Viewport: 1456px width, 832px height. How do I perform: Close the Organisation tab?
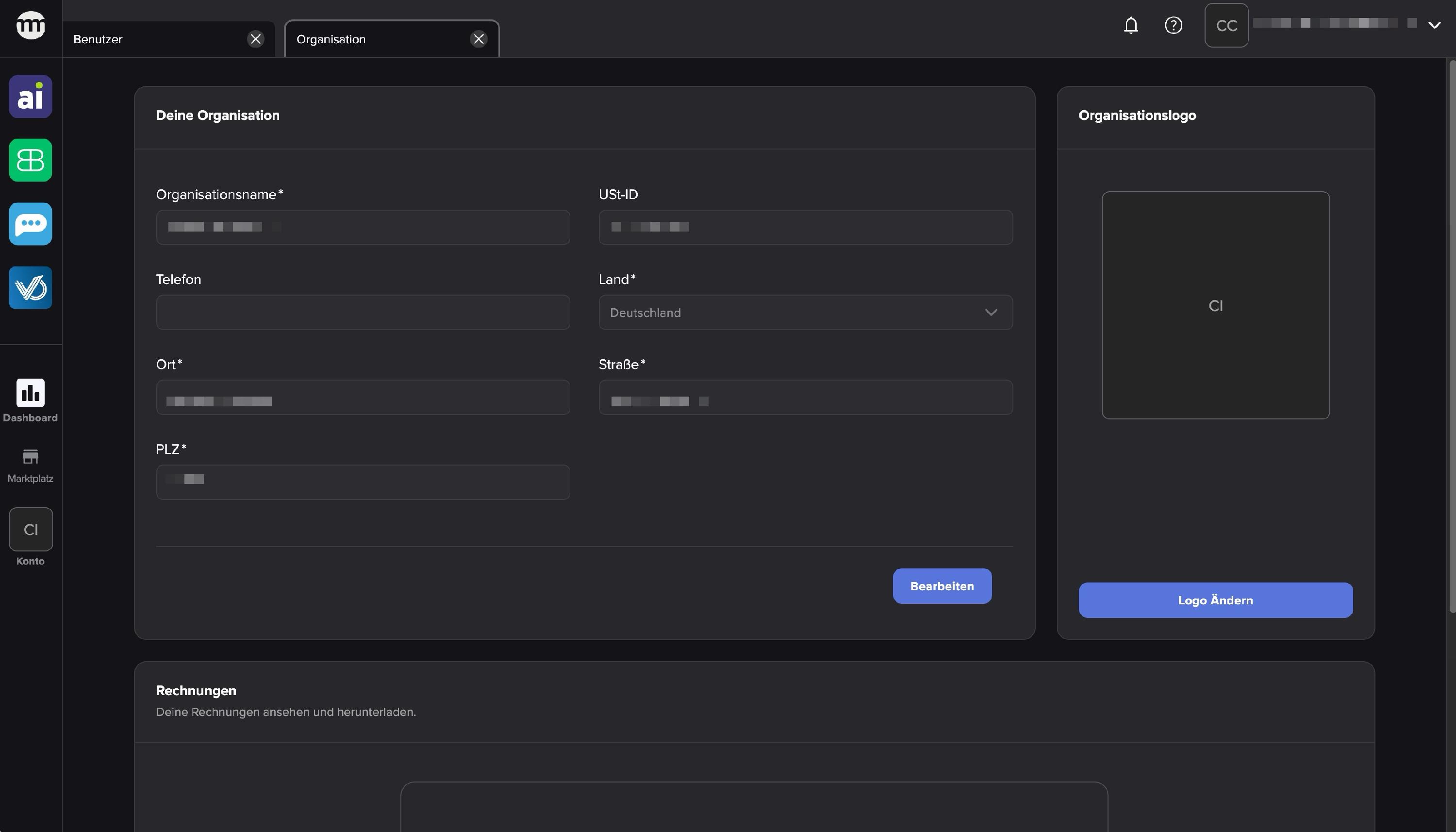(x=478, y=39)
